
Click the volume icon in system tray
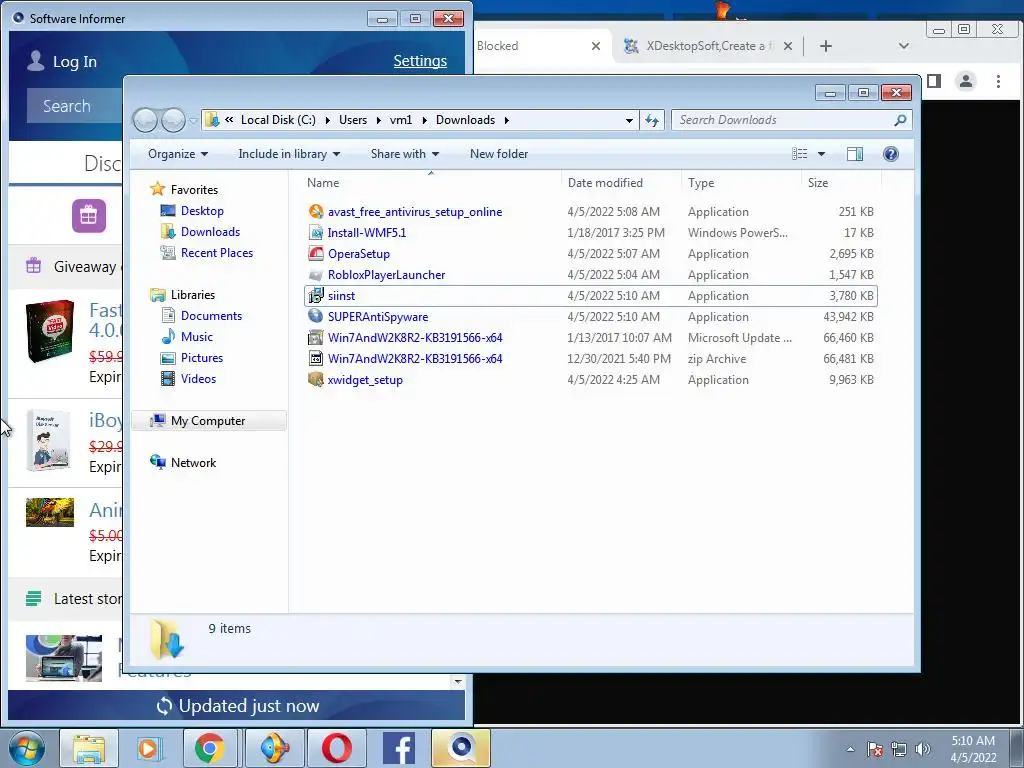pyautogui.click(x=923, y=749)
